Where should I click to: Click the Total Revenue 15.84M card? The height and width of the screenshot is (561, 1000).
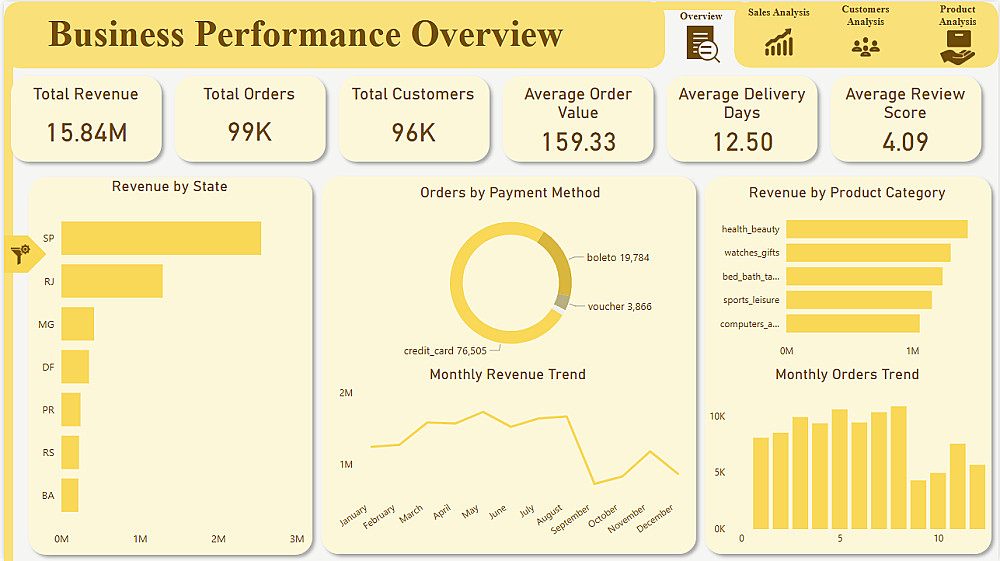coord(87,119)
